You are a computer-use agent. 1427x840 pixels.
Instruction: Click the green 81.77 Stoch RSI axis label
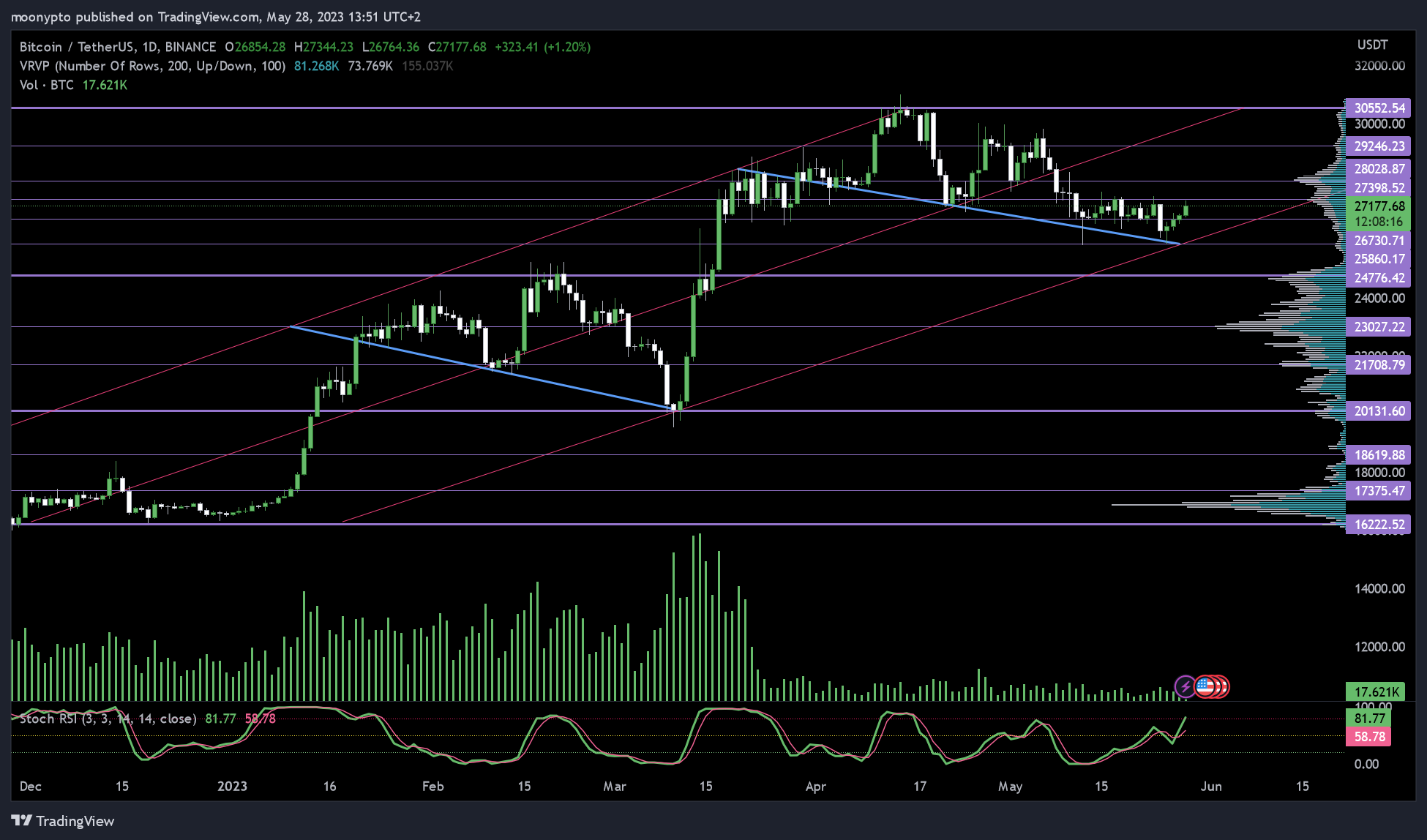(1368, 719)
